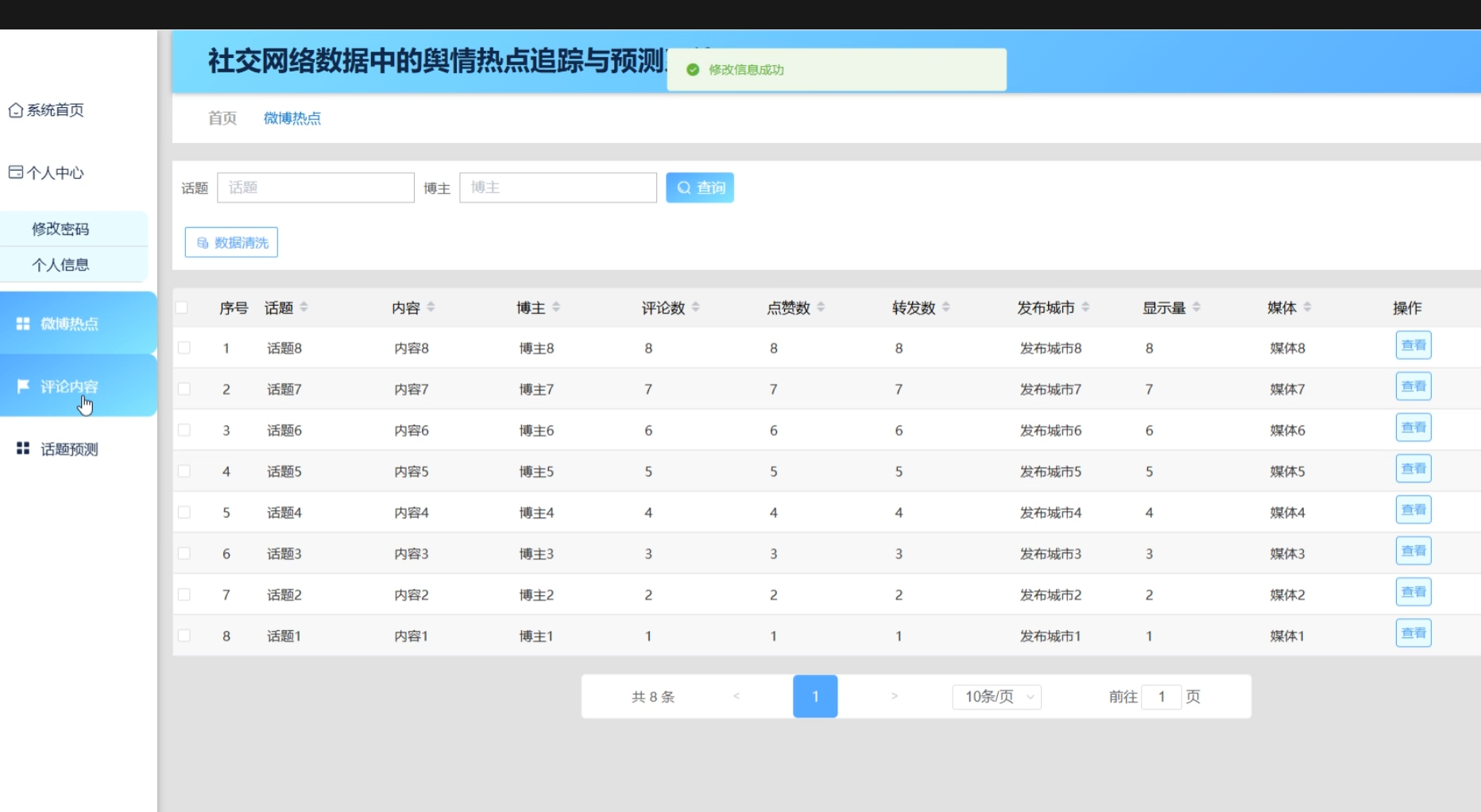Image resolution: width=1481 pixels, height=812 pixels.
Task: Click the 数据清洗 button
Action: coord(231,242)
